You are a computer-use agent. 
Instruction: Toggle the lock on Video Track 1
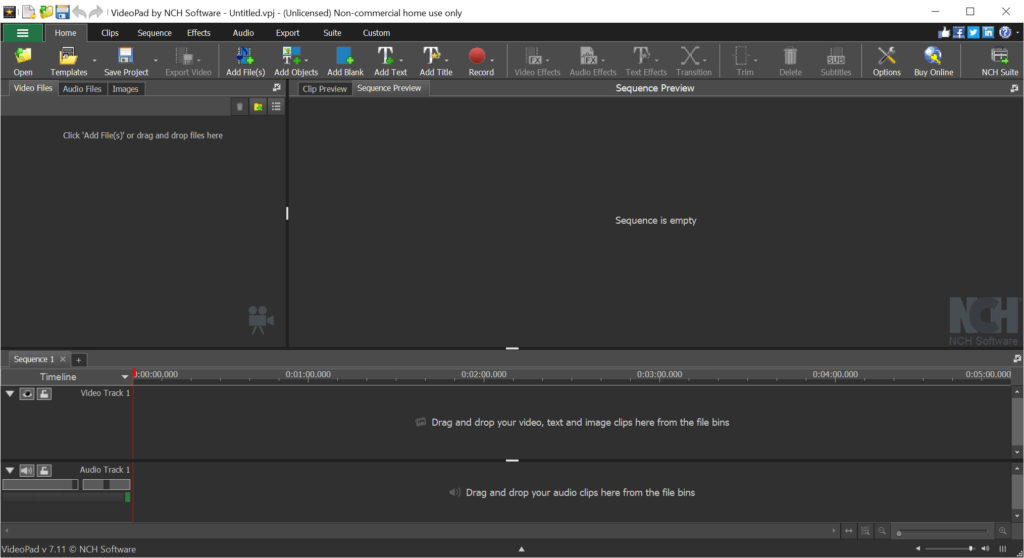click(44, 393)
